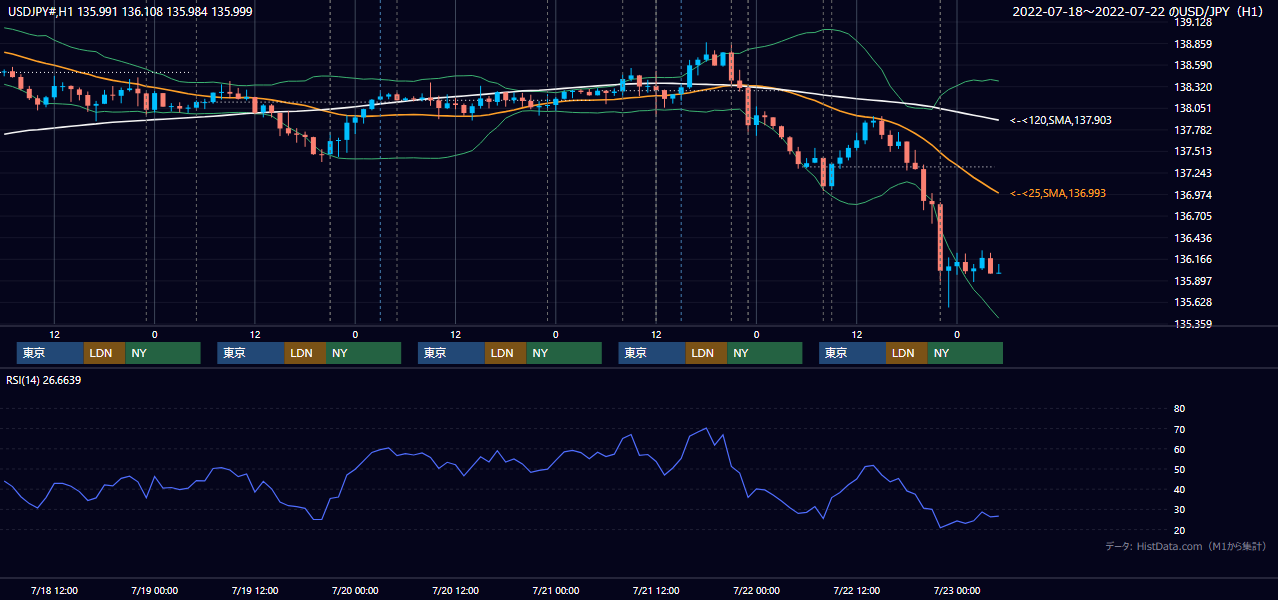Select the 7/20 00:00 time axis label
The height and width of the screenshot is (600, 1278).
point(355,590)
